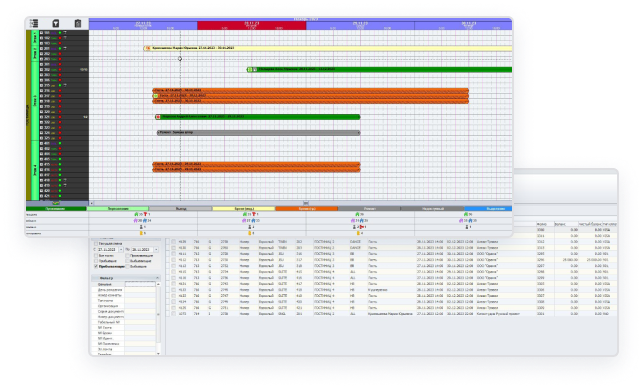
Task: Click the gray 'Ремонт' repair bar
Action: coord(259,133)
